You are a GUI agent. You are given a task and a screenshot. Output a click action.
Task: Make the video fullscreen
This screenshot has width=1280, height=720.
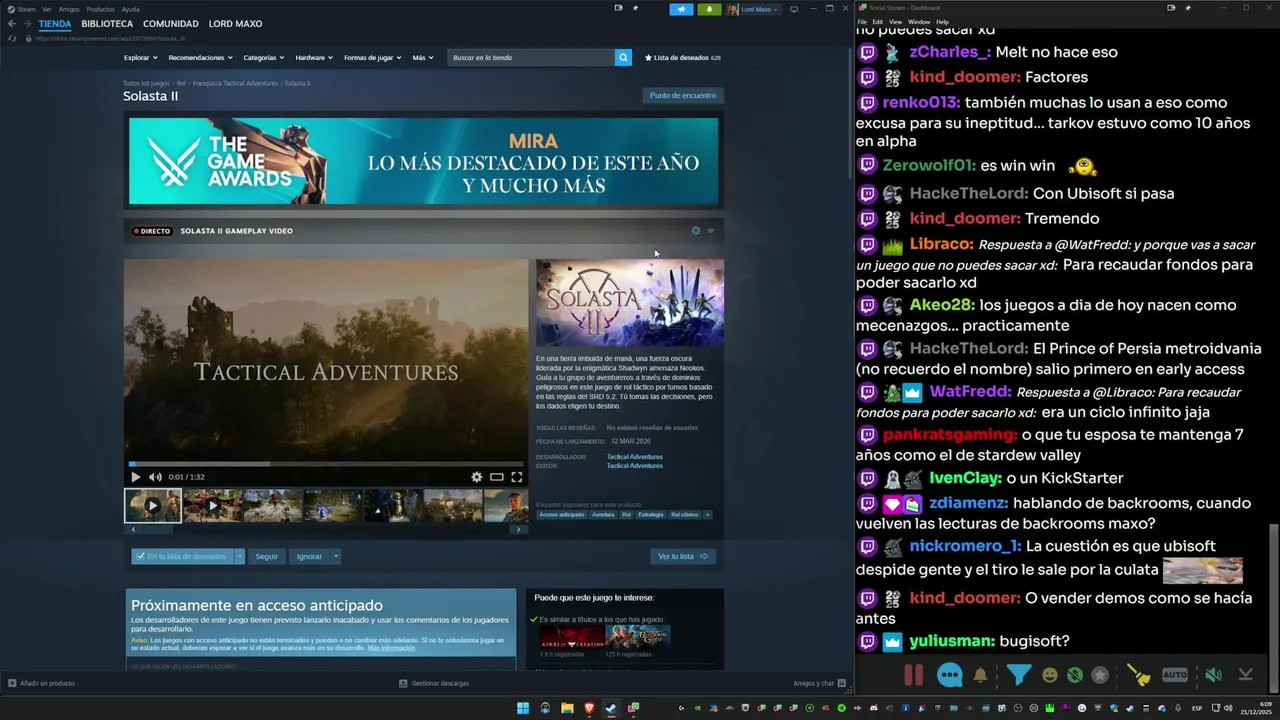coord(517,477)
